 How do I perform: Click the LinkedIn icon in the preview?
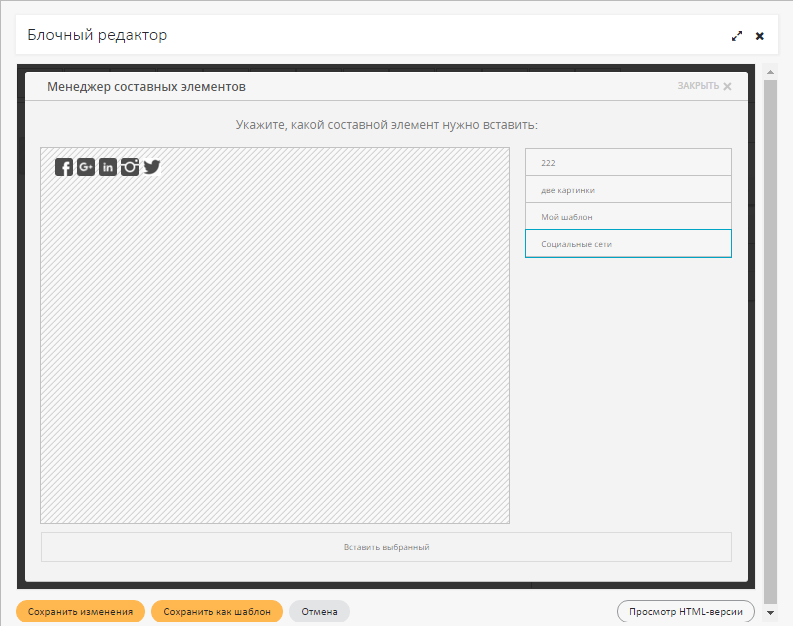click(108, 167)
